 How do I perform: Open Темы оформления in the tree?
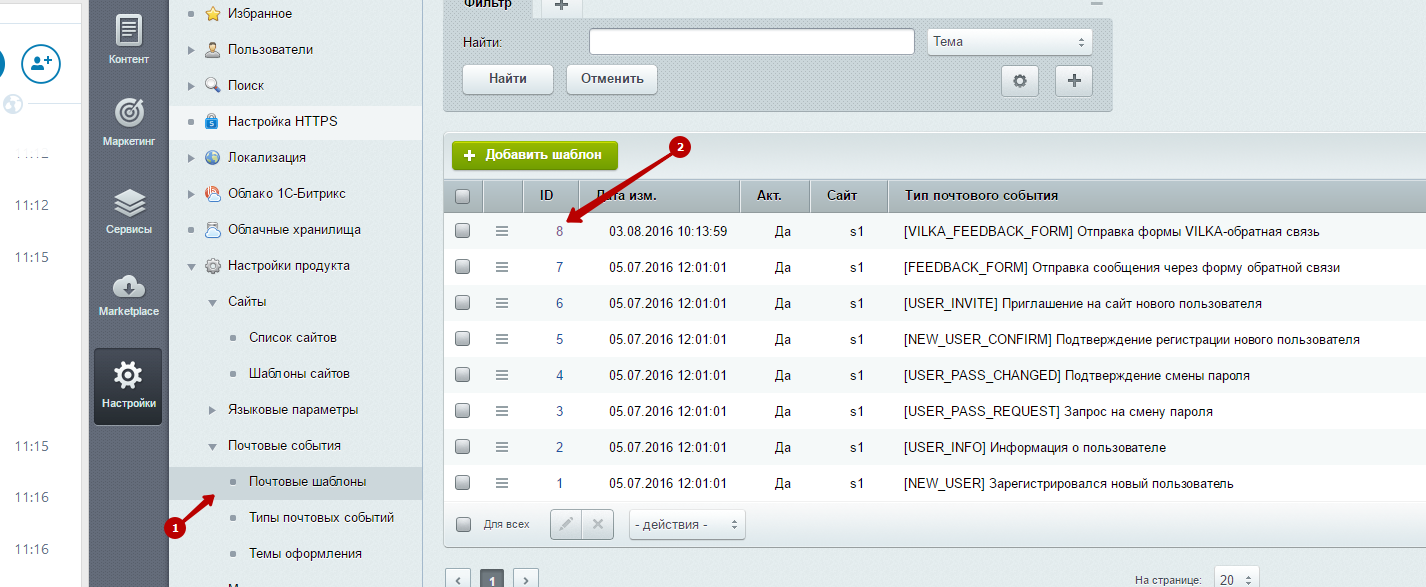pyautogui.click(x=305, y=554)
